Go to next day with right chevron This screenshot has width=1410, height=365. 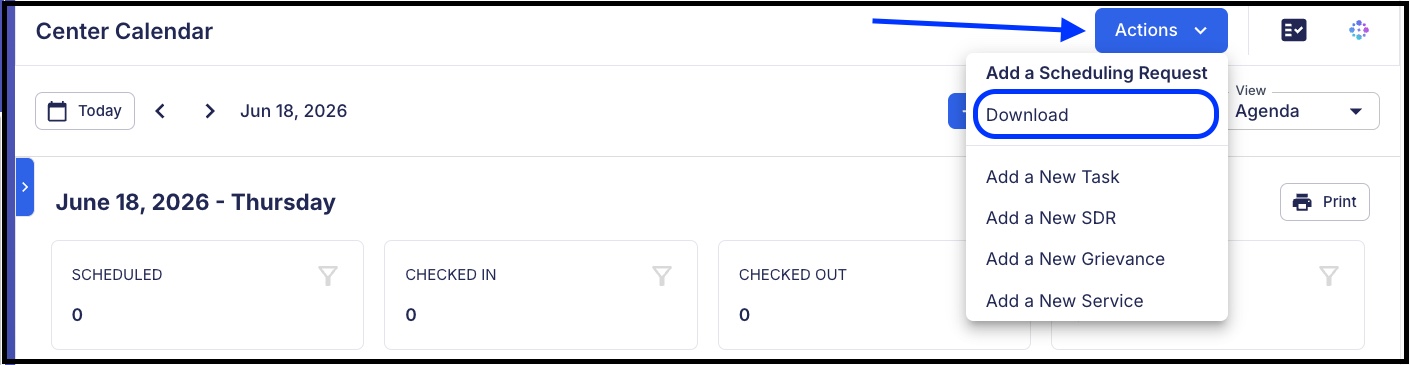[x=209, y=111]
